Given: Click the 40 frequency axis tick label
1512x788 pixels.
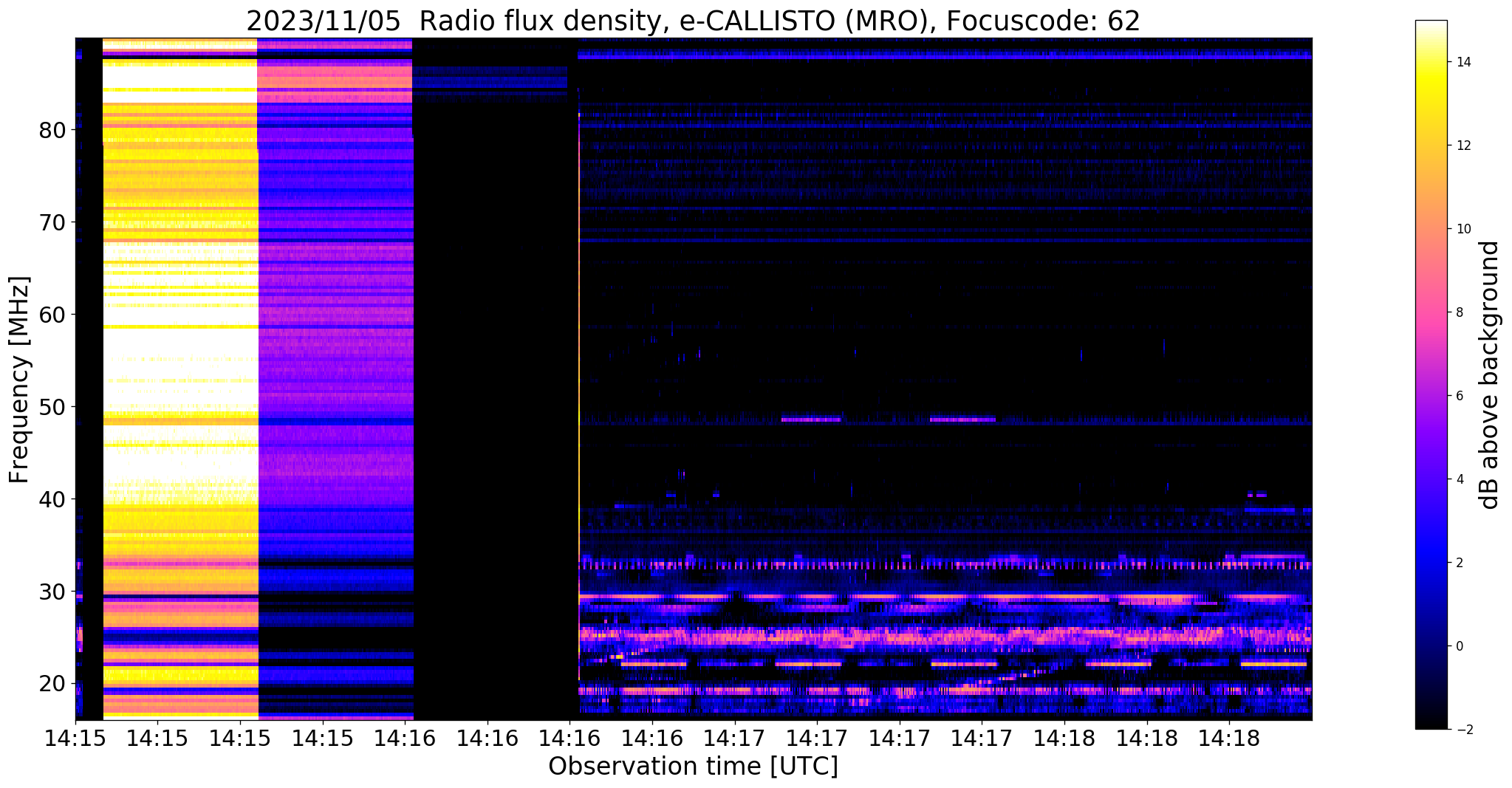Looking at the screenshot, I should (x=51, y=500).
